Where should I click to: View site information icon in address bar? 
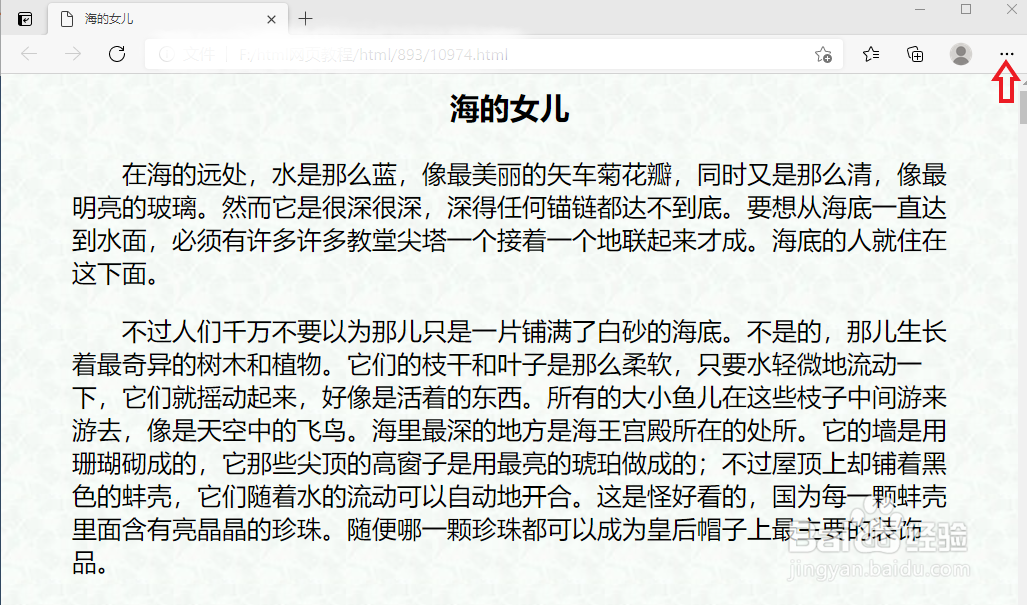pos(167,54)
